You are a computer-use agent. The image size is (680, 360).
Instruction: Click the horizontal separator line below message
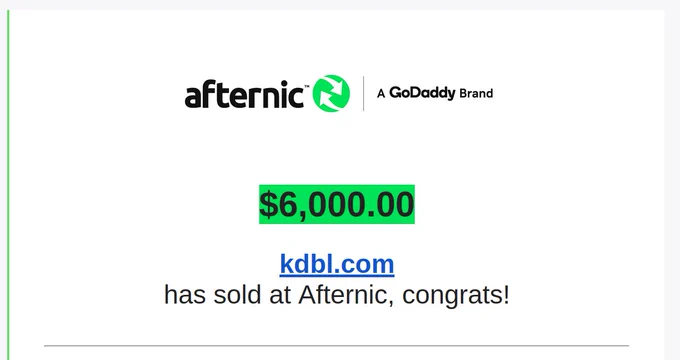(337, 346)
